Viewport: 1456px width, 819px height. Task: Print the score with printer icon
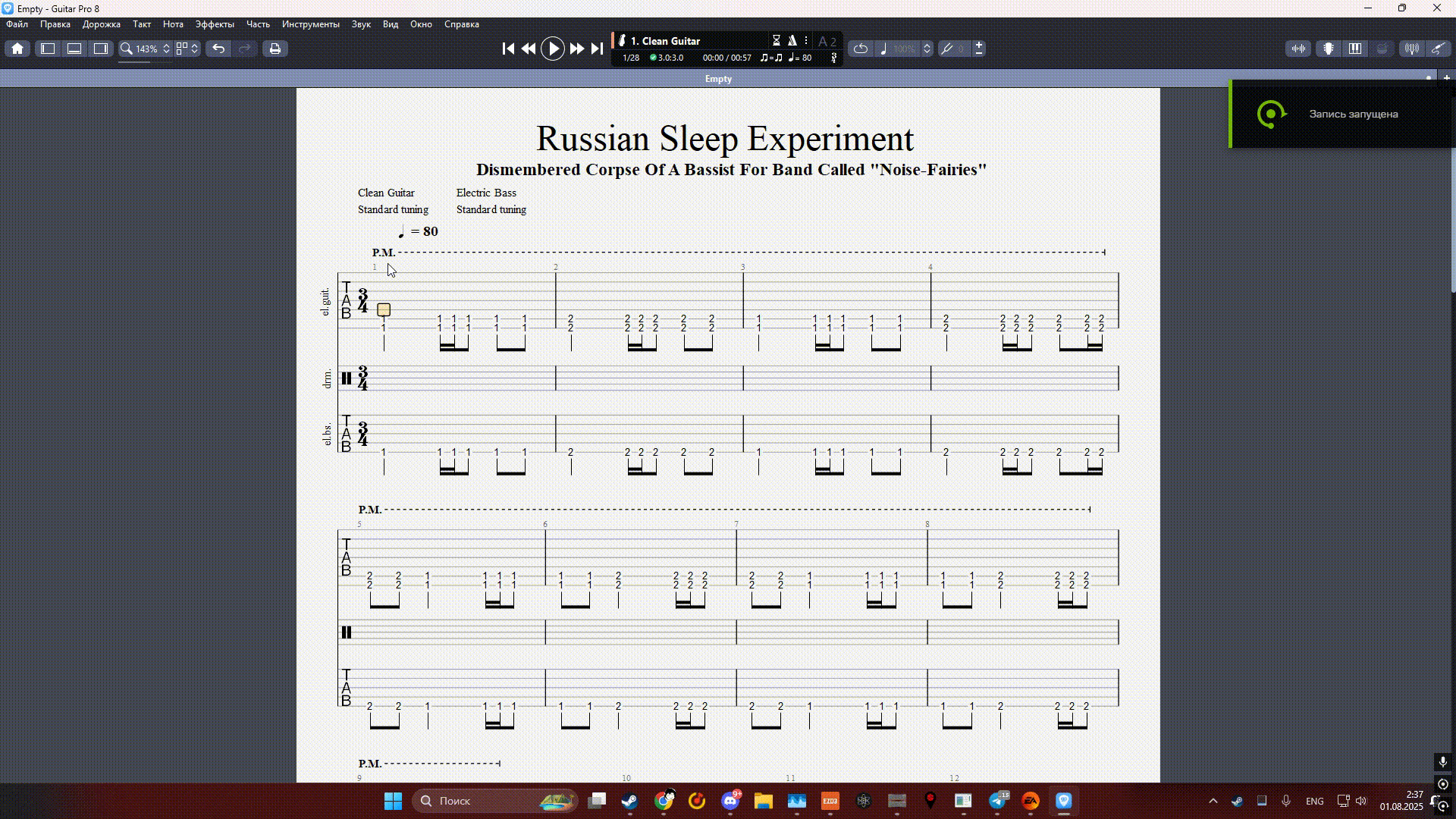(x=275, y=49)
